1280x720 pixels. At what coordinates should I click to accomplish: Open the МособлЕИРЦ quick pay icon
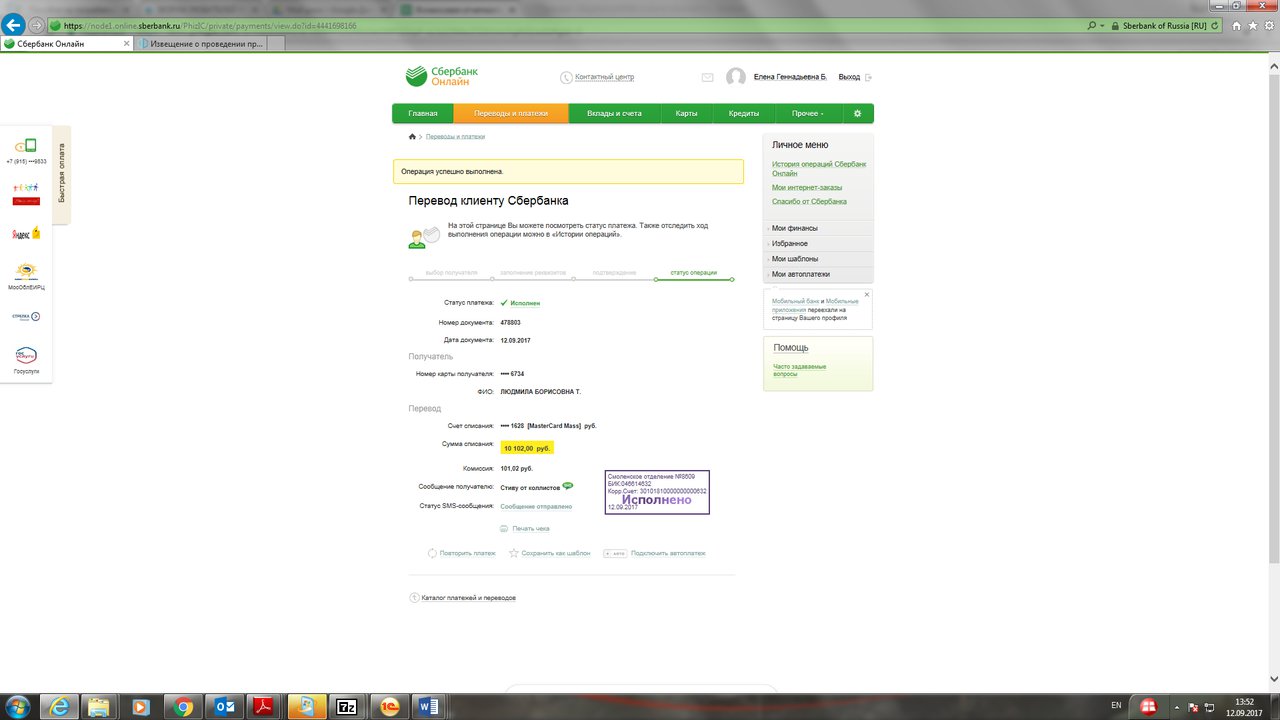pyautogui.click(x=26, y=270)
